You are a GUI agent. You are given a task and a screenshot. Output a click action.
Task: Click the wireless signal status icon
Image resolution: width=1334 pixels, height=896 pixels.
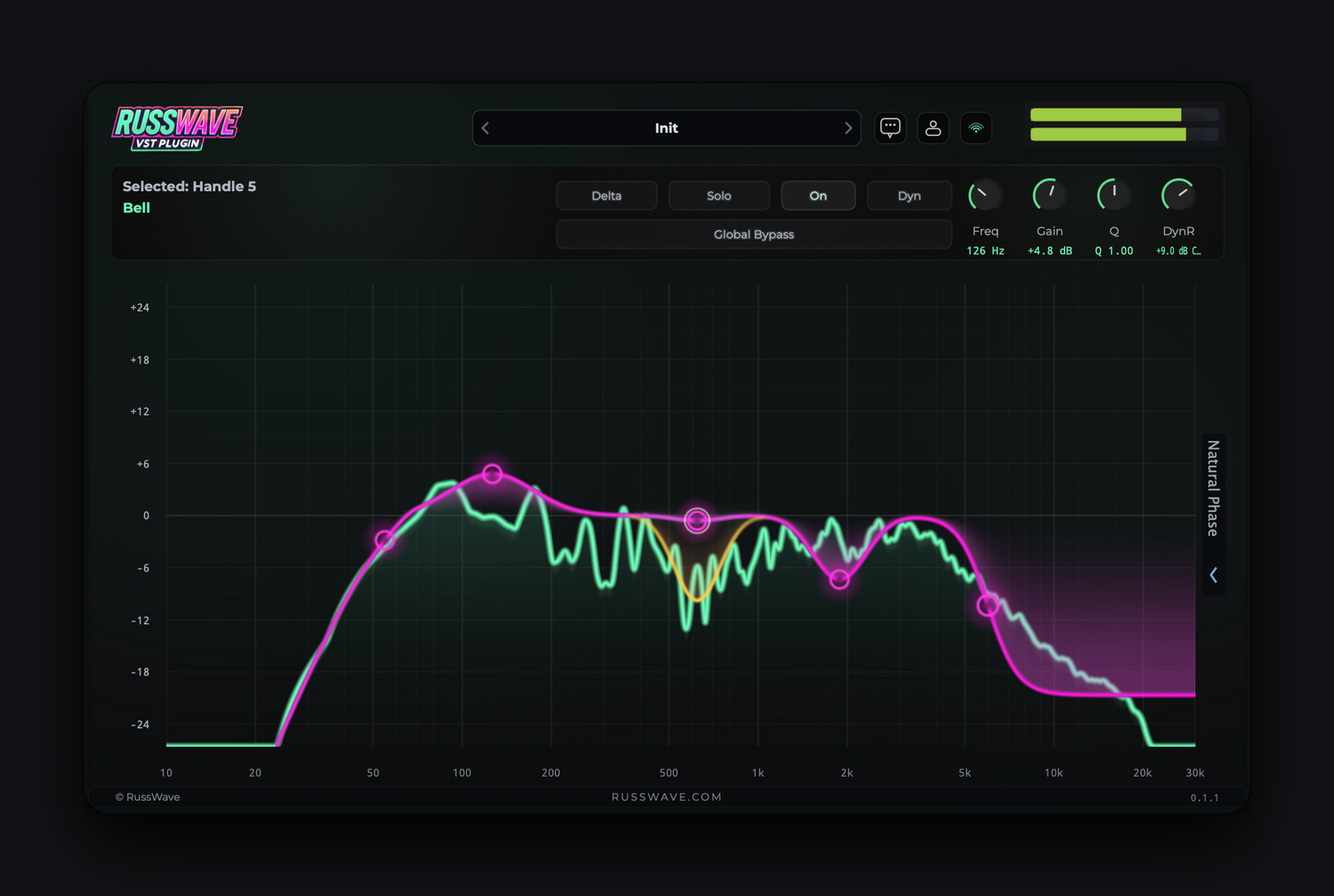tap(976, 128)
